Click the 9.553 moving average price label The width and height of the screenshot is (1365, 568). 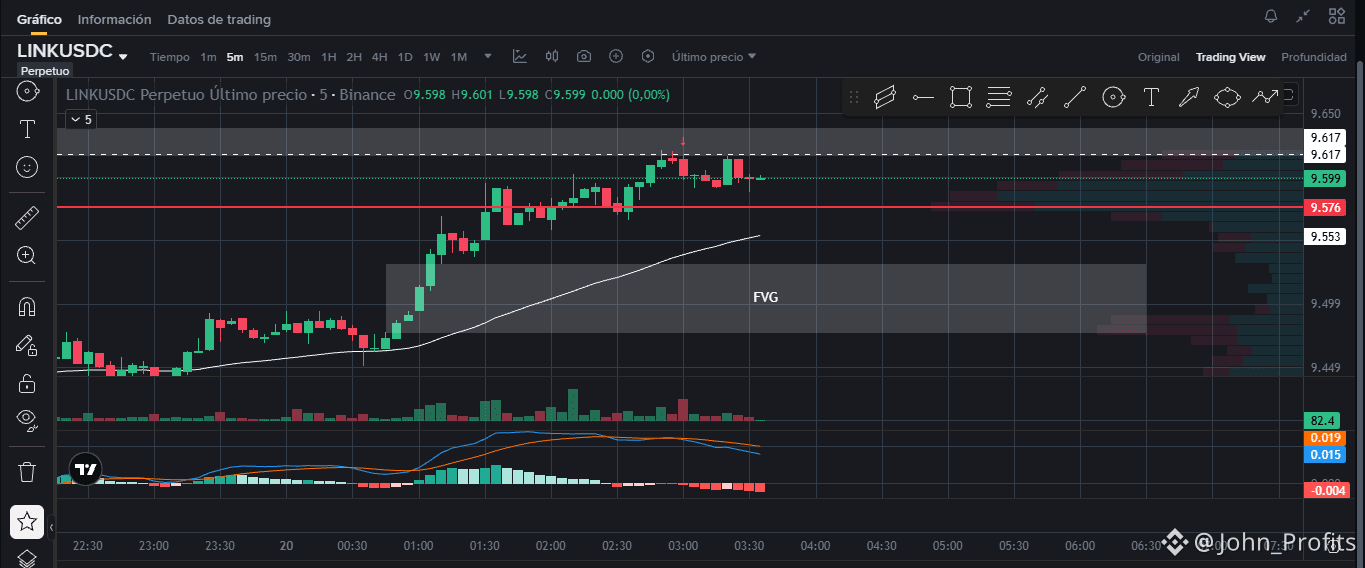point(1325,237)
